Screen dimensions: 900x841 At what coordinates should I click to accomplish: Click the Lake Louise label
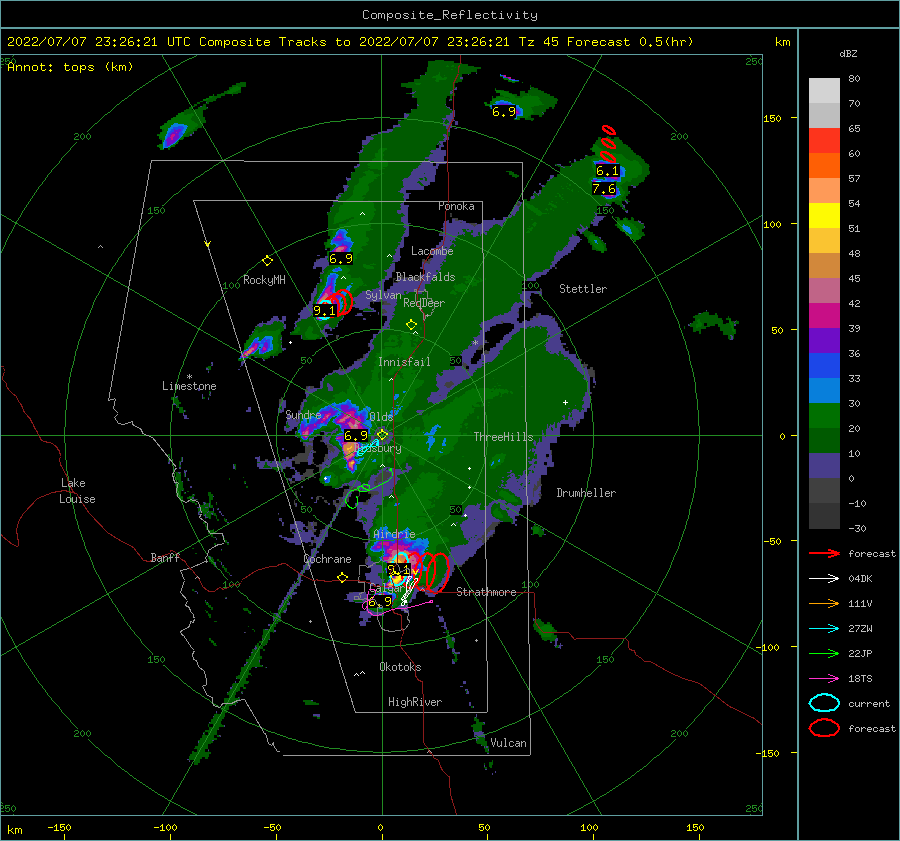(77, 491)
